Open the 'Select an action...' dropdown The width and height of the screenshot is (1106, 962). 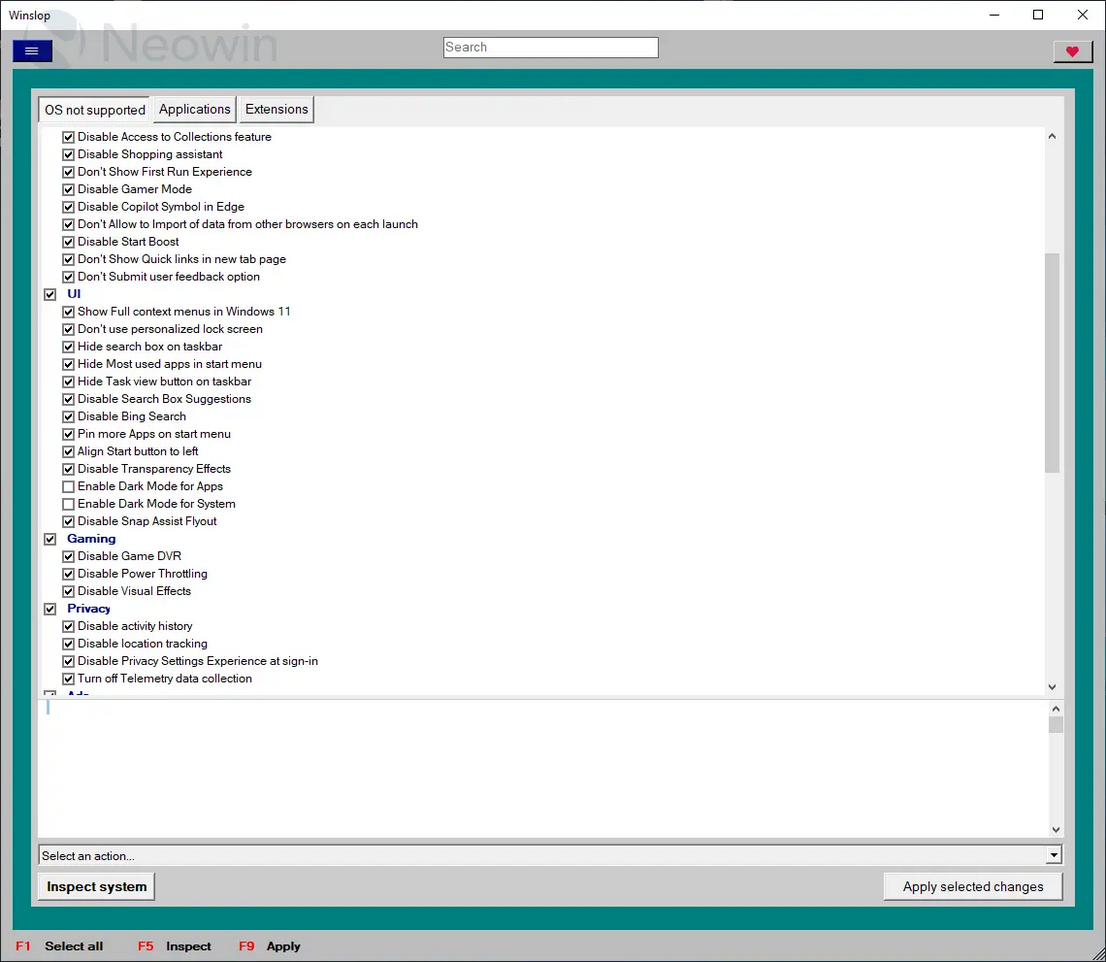tap(1053, 856)
